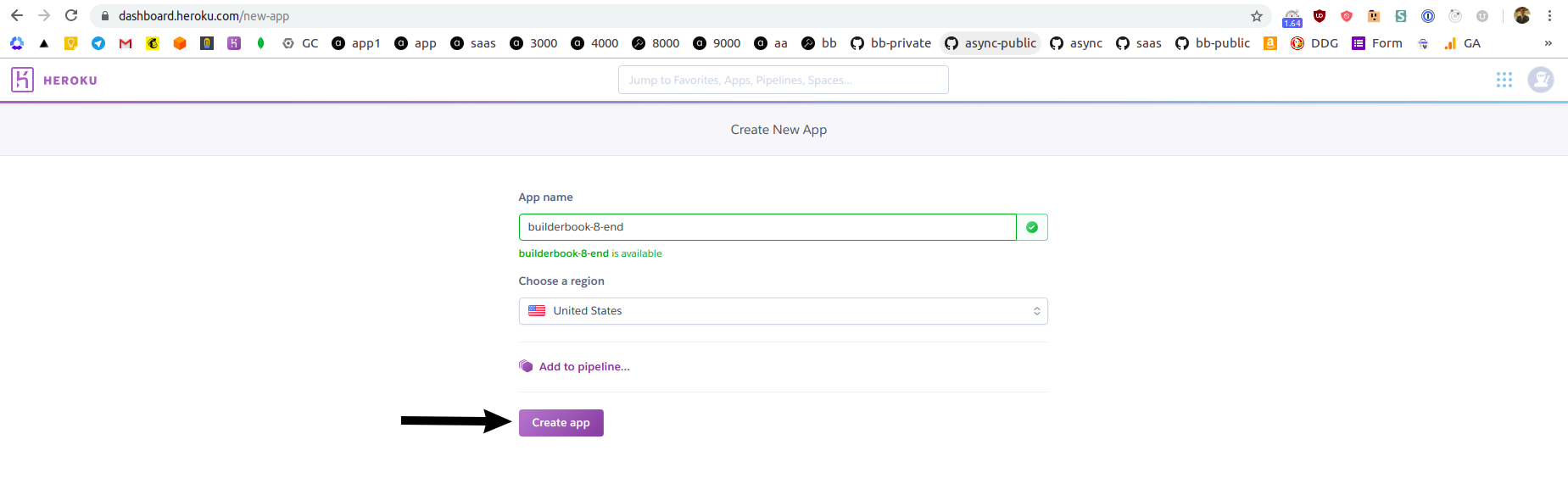Open the Amazon bookmark icon
The width and height of the screenshot is (1568, 495).
point(1270,43)
